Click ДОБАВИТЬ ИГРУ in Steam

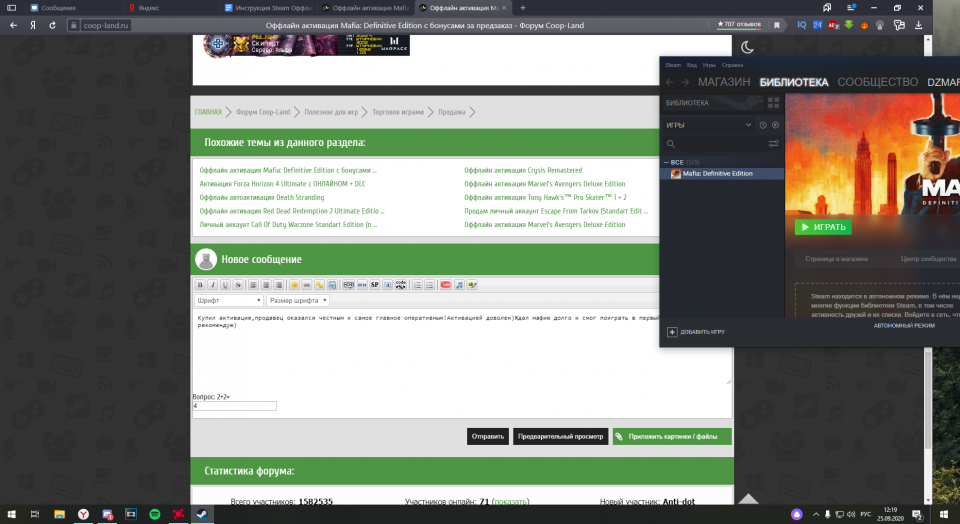click(696, 332)
